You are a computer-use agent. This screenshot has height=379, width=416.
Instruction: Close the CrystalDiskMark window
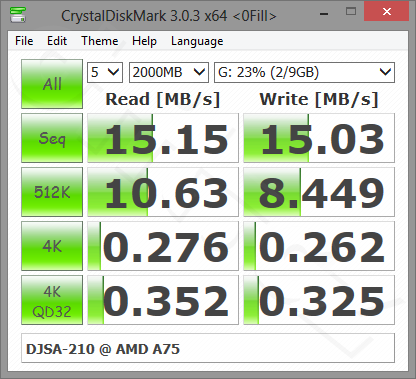click(387, 11)
